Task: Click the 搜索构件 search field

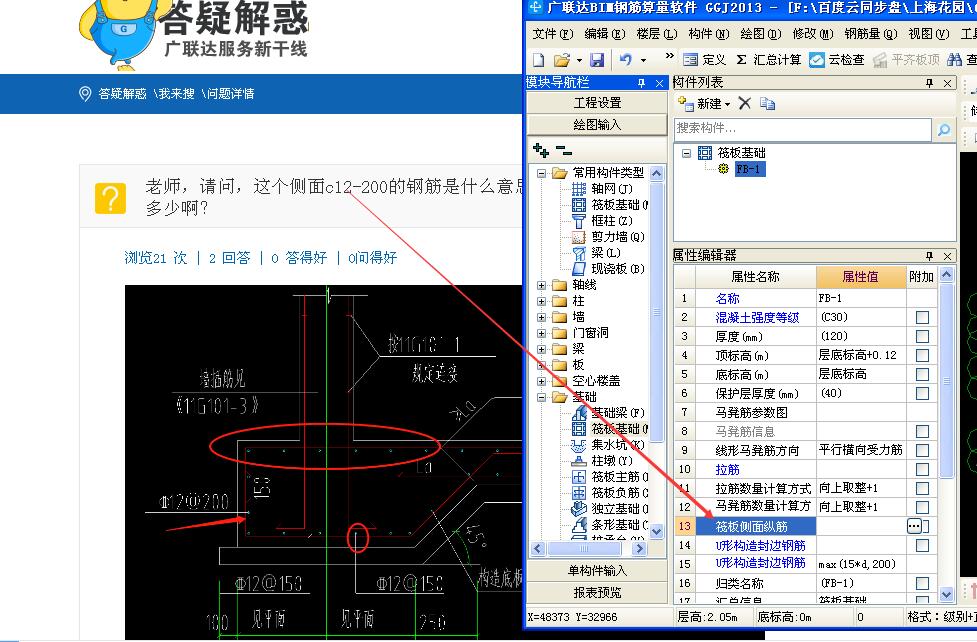Action: click(803, 128)
